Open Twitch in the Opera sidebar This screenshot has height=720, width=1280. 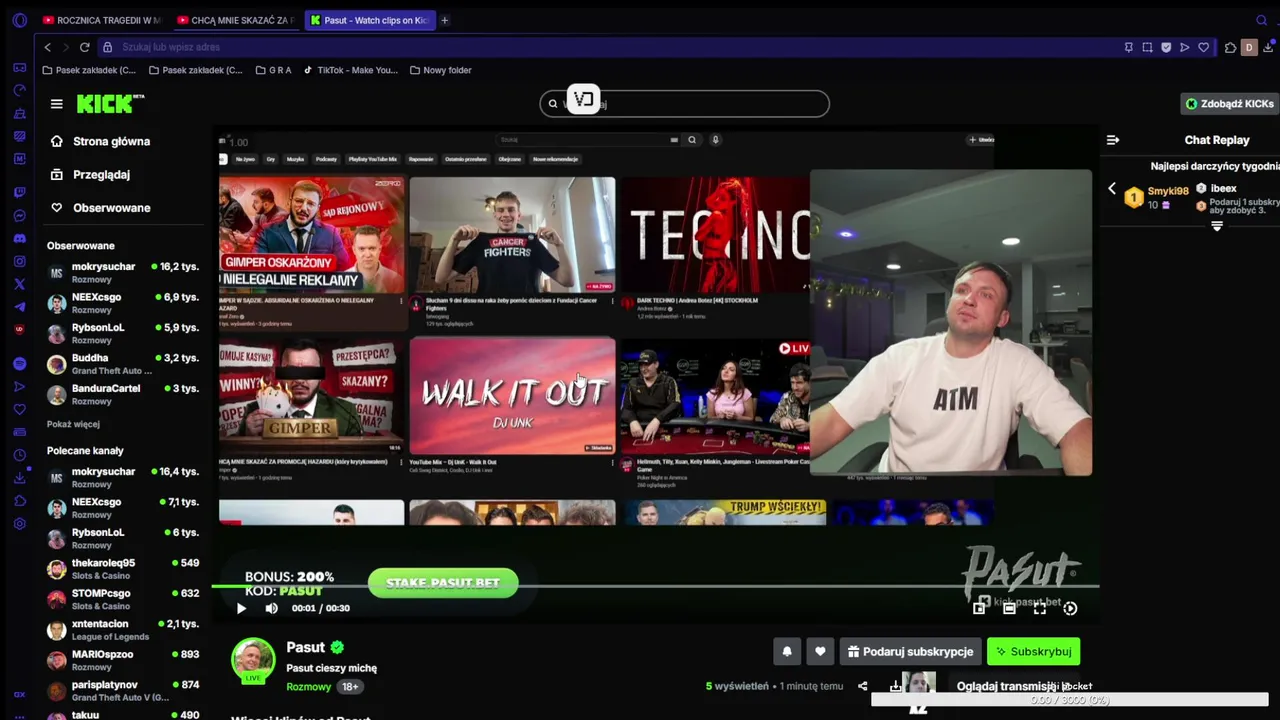point(19,192)
